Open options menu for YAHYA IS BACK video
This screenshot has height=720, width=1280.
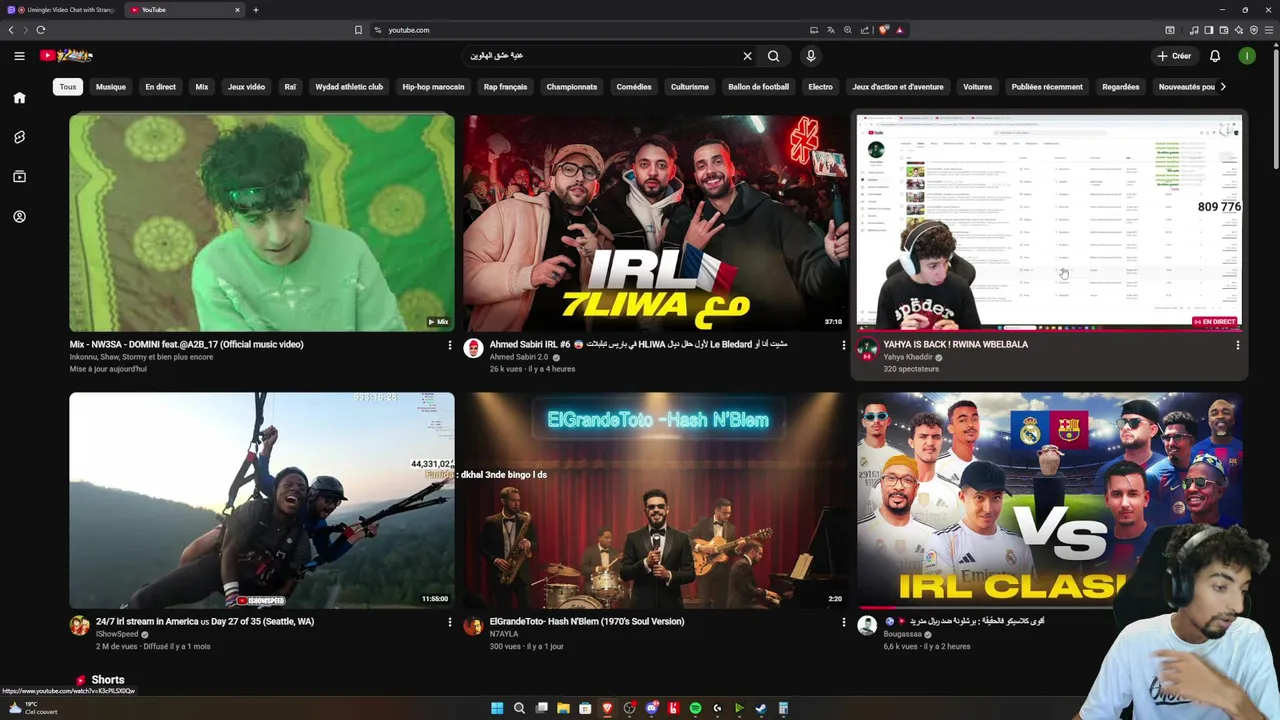(1237, 345)
